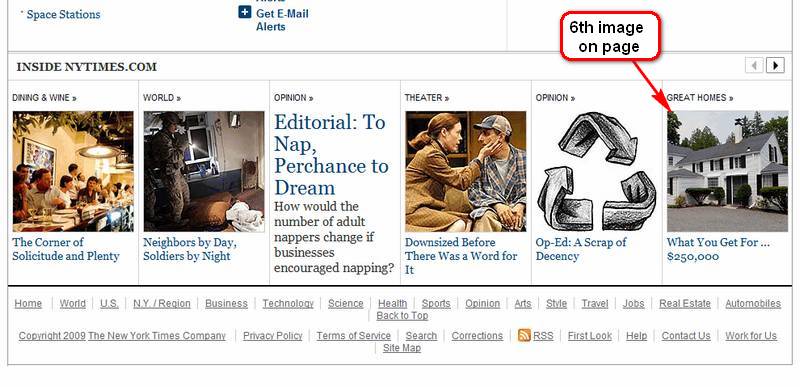
Task: Open the Work for Us link
Action: [x=751, y=336]
